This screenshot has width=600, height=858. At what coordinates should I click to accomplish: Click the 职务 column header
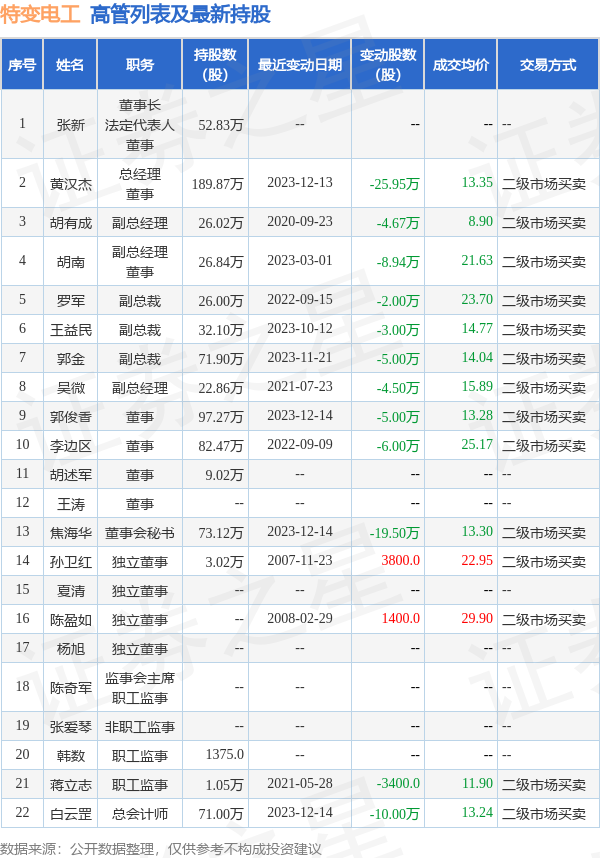pyautogui.click(x=139, y=65)
